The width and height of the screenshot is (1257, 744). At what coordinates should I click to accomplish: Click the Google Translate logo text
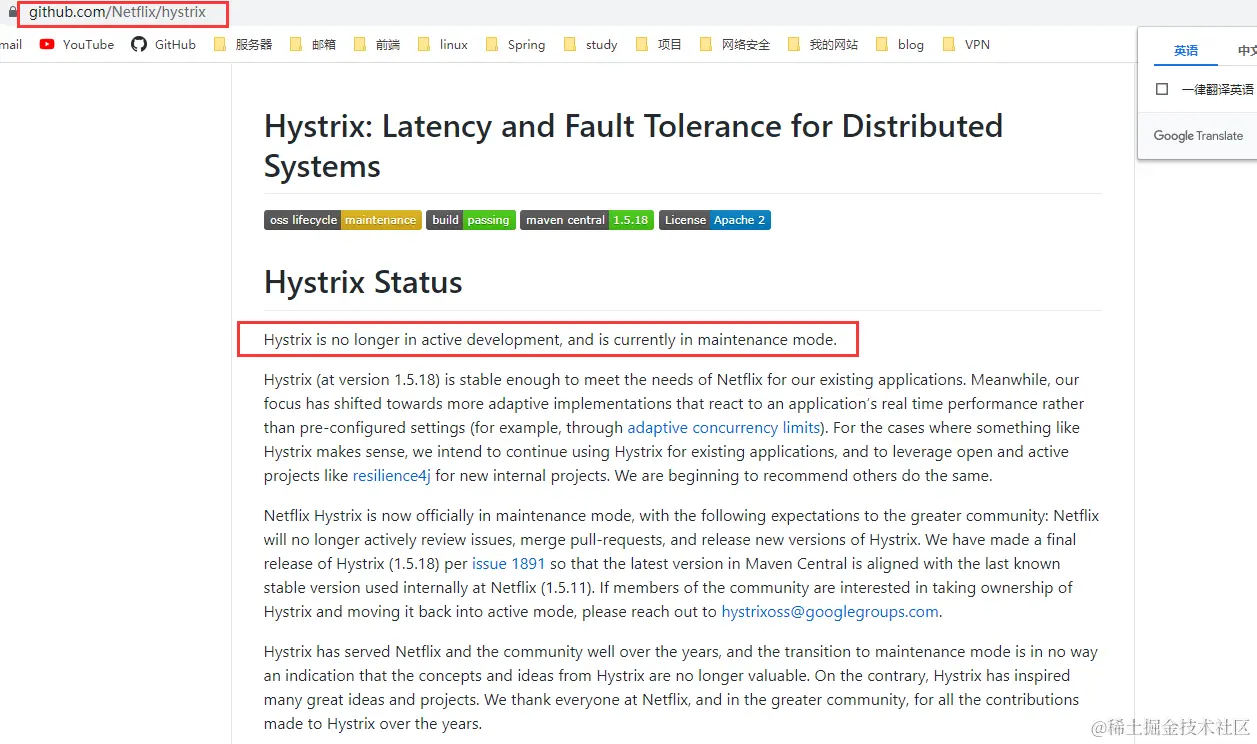click(1198, 135)
